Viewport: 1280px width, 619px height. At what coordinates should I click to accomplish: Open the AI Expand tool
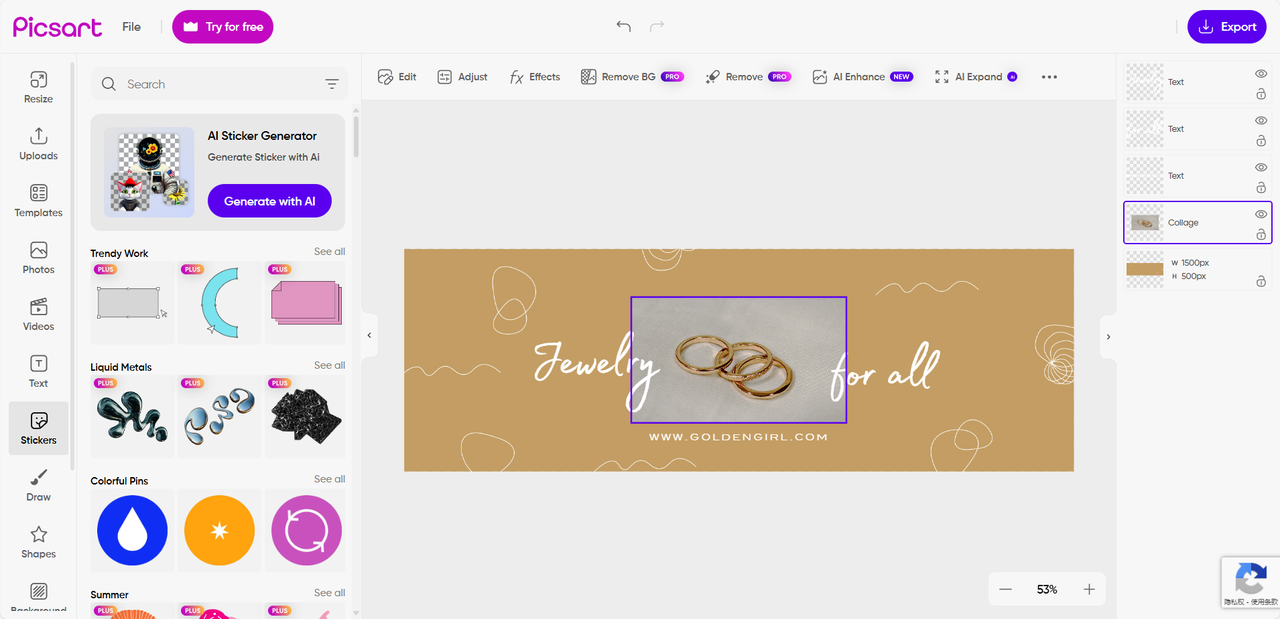976,77
